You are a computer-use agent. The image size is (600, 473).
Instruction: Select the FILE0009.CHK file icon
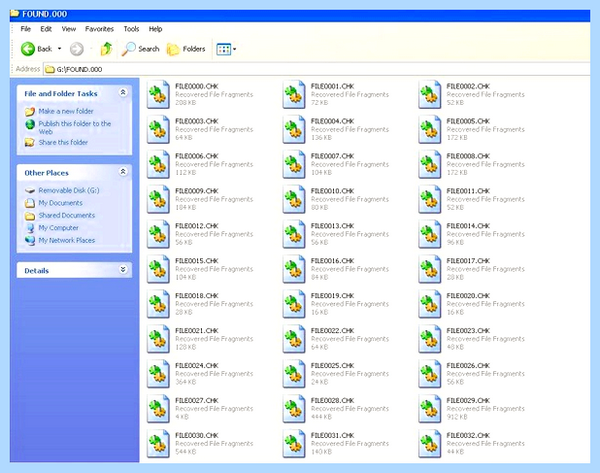(158, 199)
